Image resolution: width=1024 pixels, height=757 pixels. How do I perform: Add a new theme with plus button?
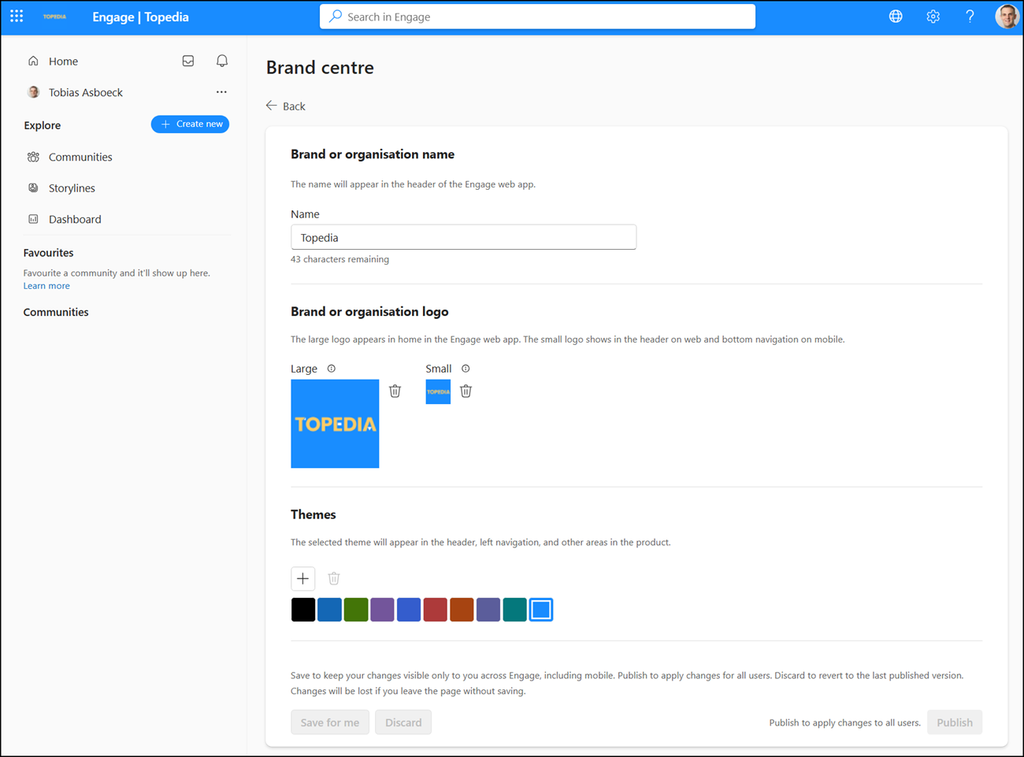302,578
